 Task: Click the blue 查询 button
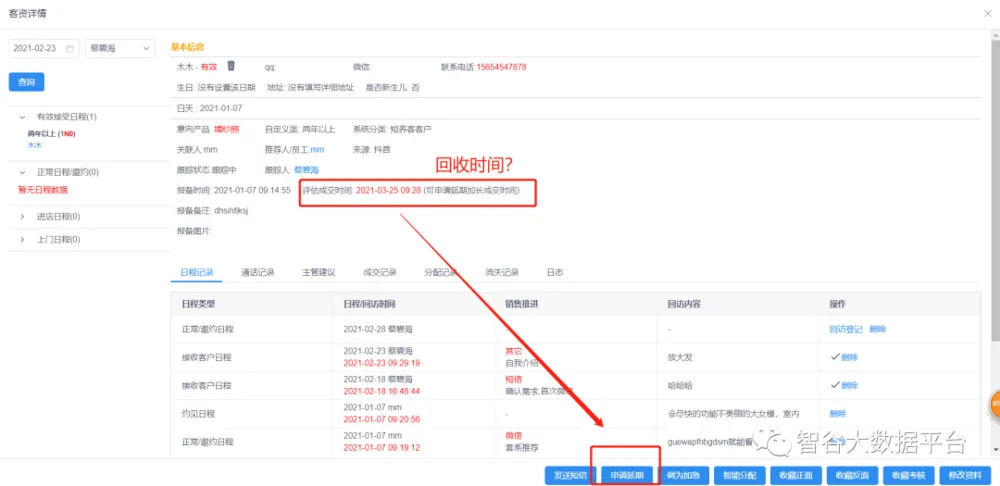(26, 82)
